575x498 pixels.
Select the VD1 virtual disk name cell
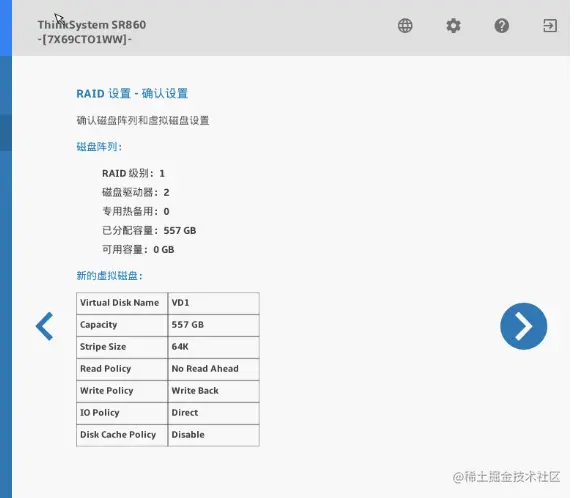[213, 303]
